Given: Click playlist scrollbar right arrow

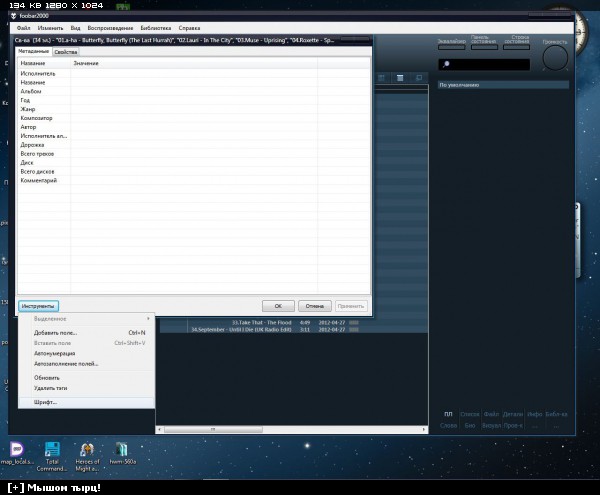Looking at the screenshot, I should pyautogui.click(x=424, y=430).
